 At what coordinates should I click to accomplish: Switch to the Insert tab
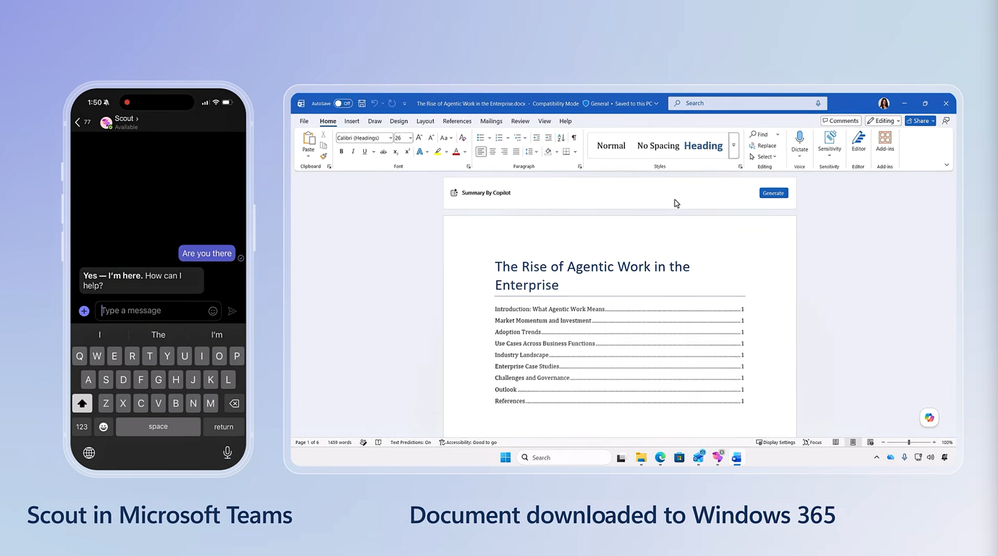point(351,121)
